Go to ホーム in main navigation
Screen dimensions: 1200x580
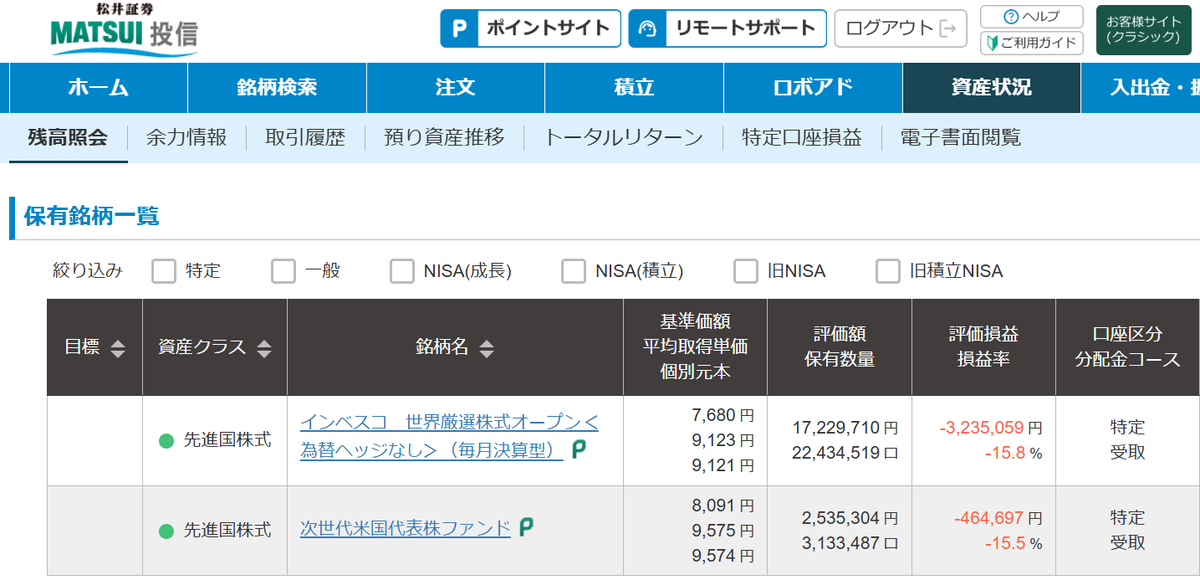coord(98,88)
